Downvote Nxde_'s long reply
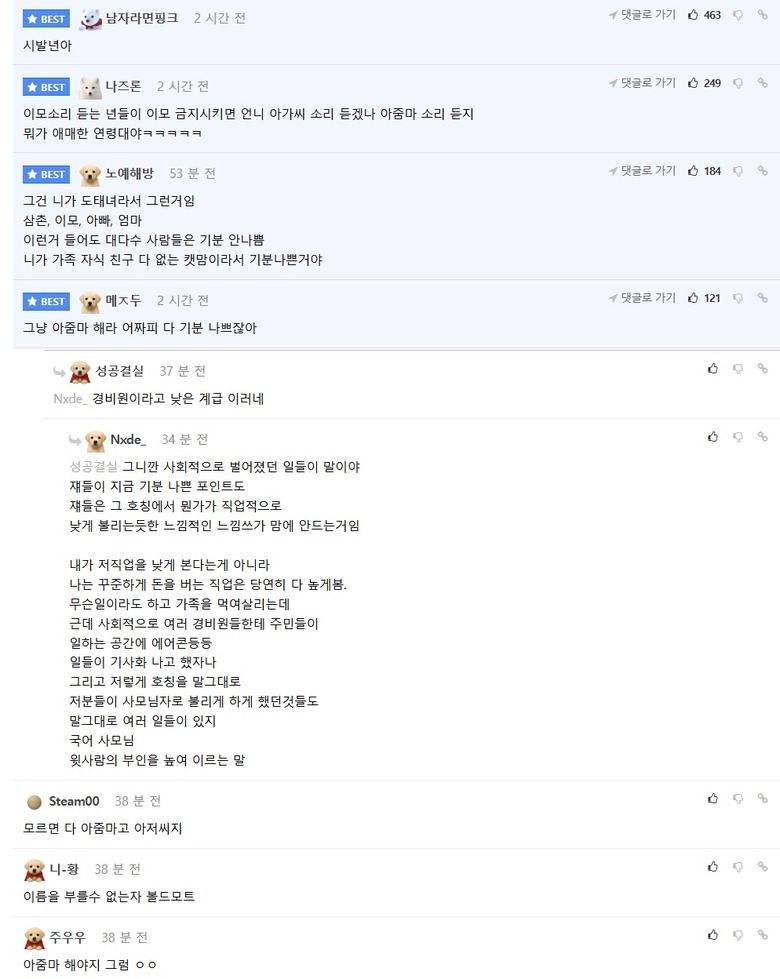This screenshot has height=979, width=780. click(738, 437)
